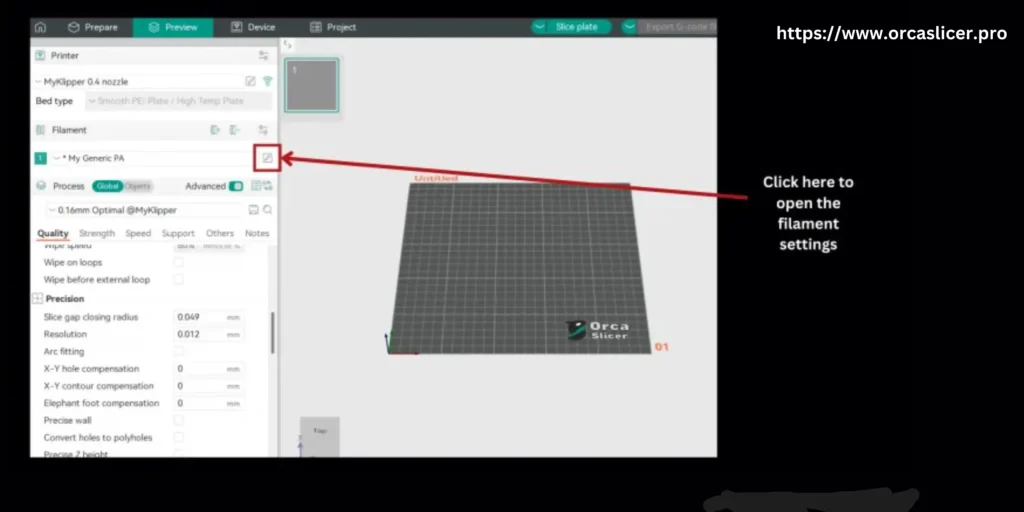The image size is (1024, 512).
Task: Click the remove filament icon
Action: tap(234, 130)
